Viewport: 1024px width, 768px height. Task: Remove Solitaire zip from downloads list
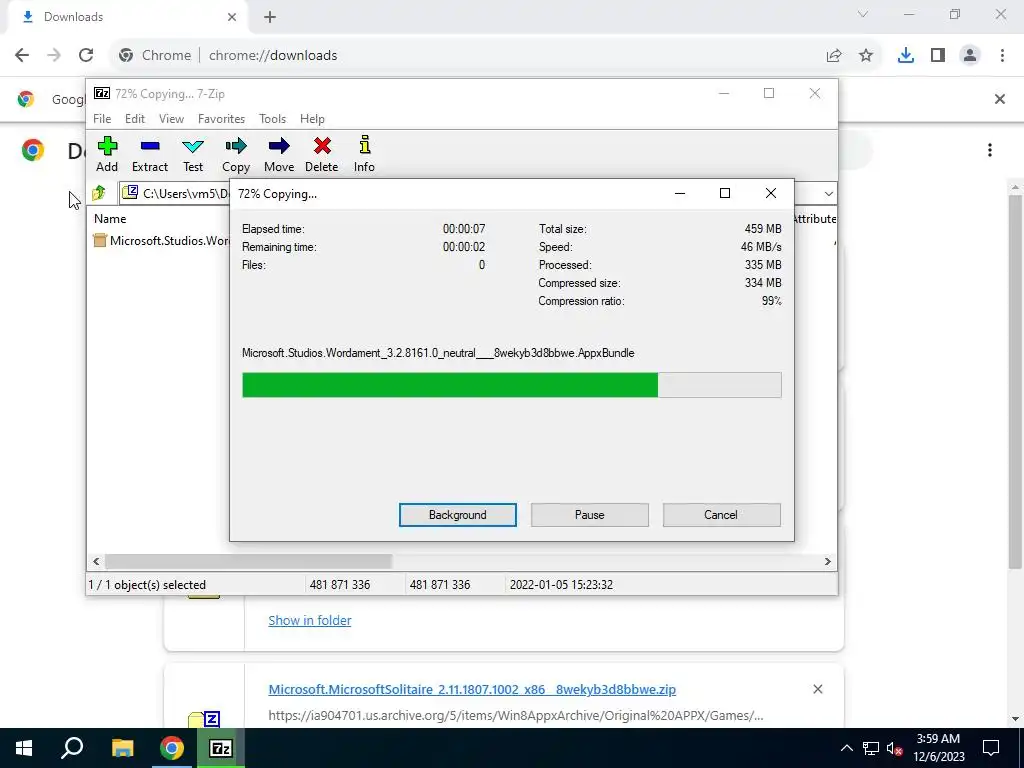818,689
